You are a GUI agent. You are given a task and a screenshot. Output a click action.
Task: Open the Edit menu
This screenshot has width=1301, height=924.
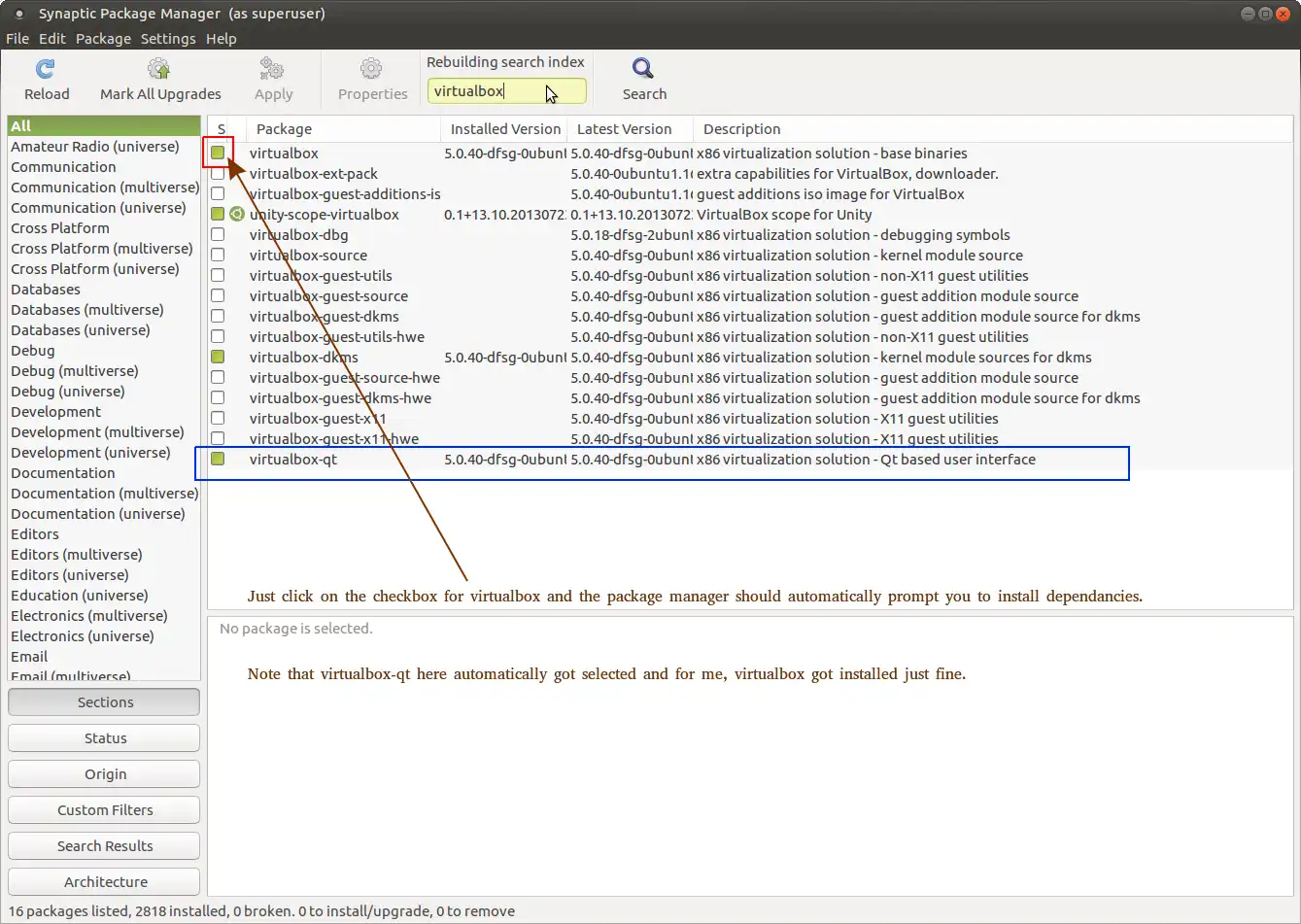(52, 39)
